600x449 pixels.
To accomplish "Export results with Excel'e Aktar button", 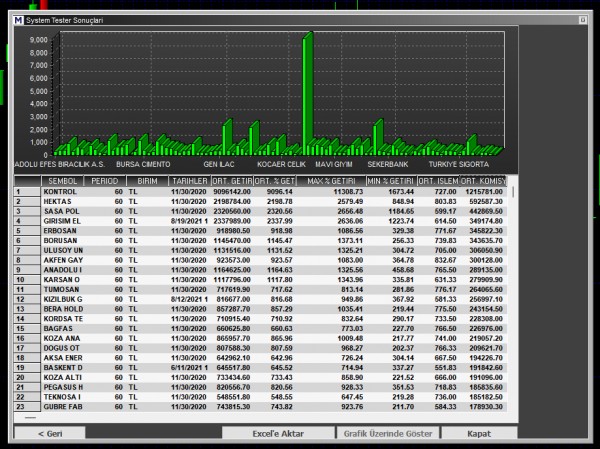I will [278, 433].
